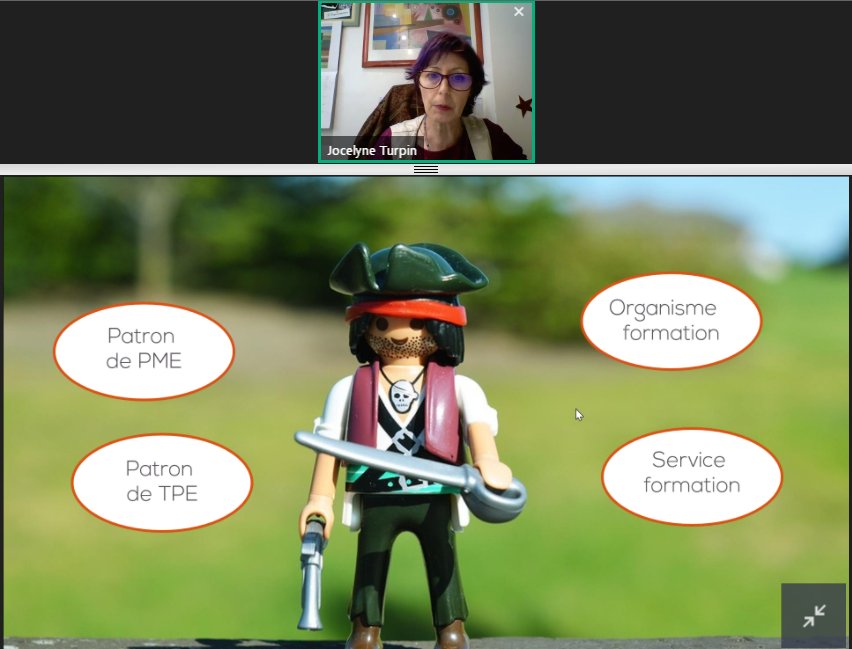
Task: Click the Jocelyne Turpin name label
Action: pos(372,151)
